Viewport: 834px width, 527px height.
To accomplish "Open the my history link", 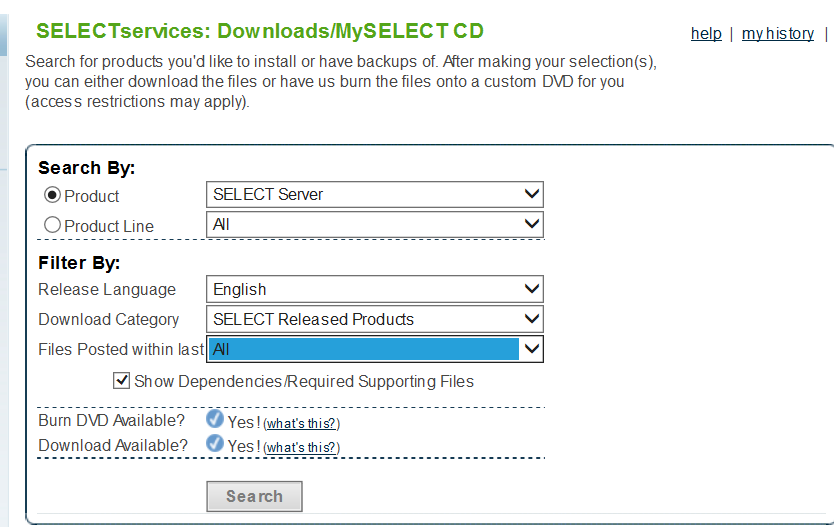I will coord(778,34).
